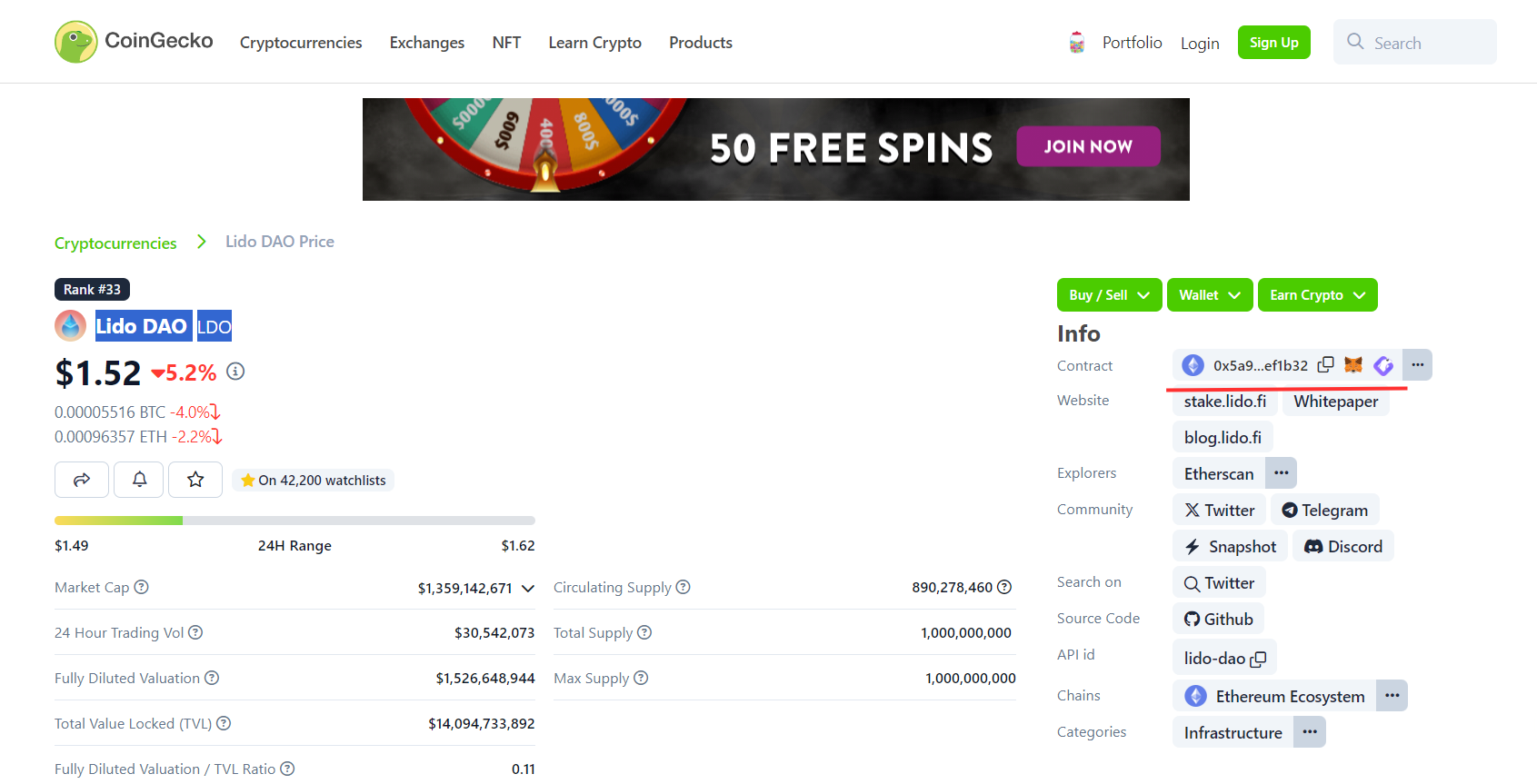Copy the lido-dao API id
Screen dimensions: 1537x784
click(1257, 659)
